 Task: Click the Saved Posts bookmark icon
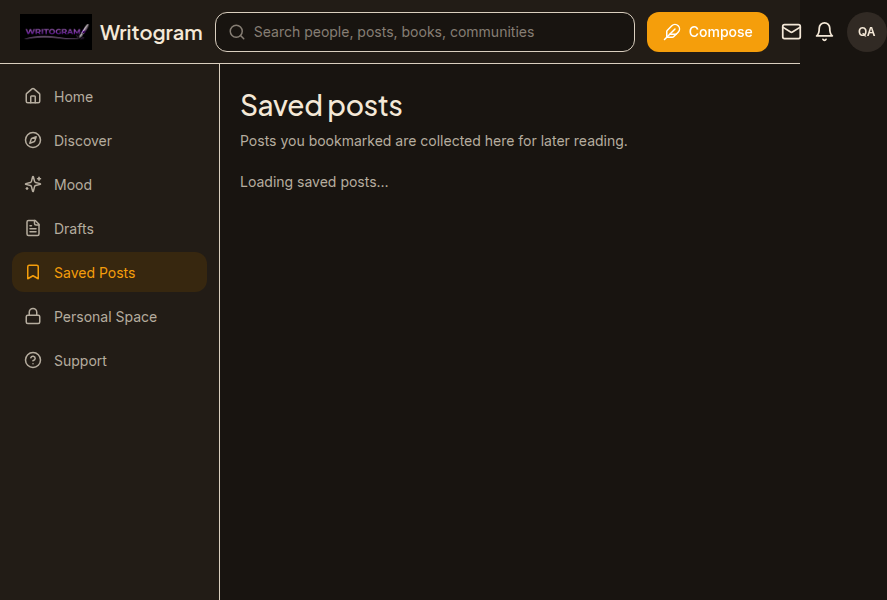click(x=33, y=273)
